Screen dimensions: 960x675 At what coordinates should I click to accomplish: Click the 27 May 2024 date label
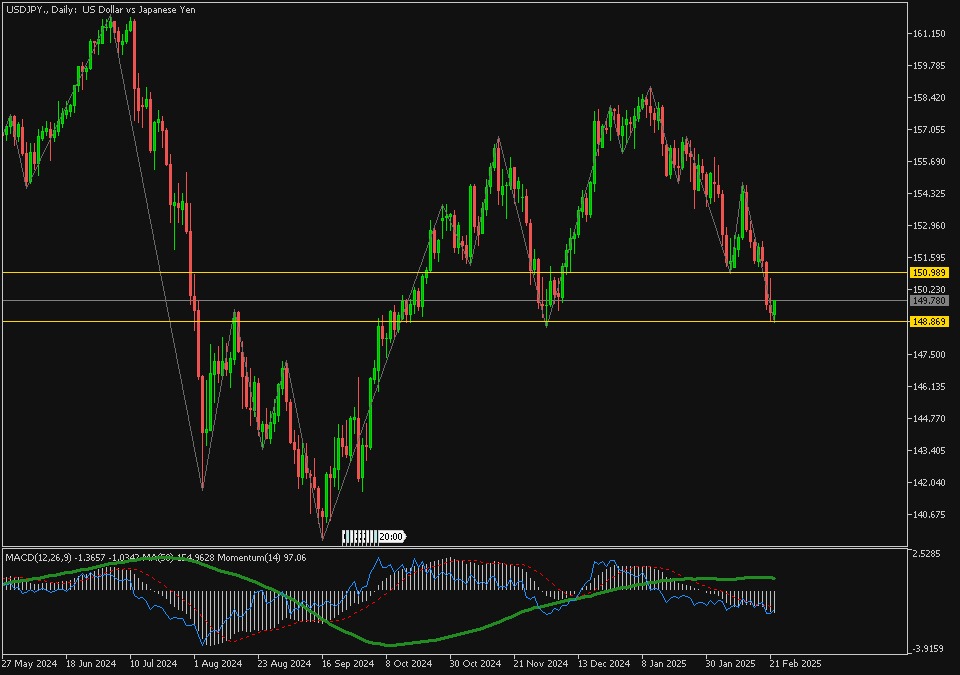point(29,663)
